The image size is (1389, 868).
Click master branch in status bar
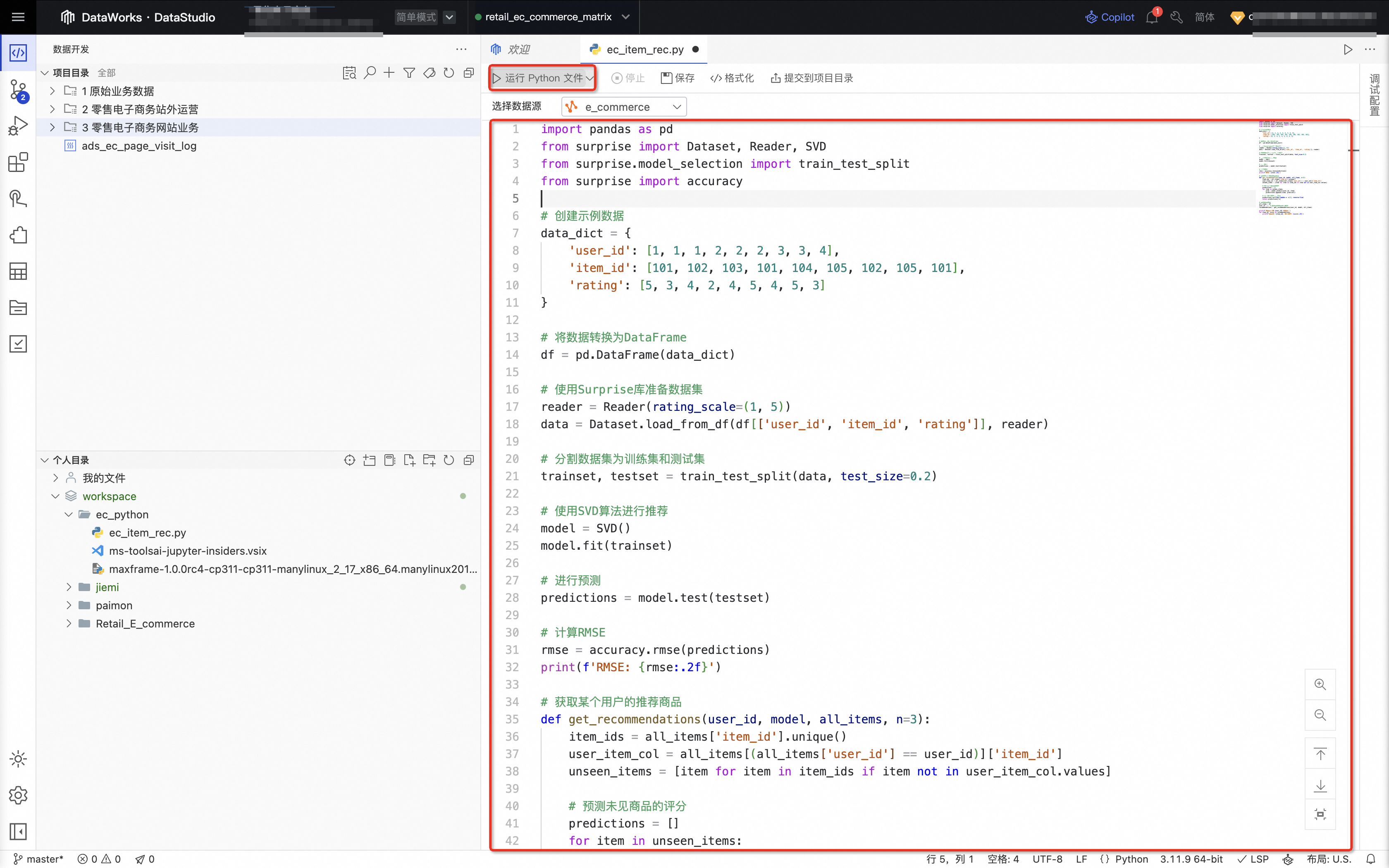pos(38,859)
